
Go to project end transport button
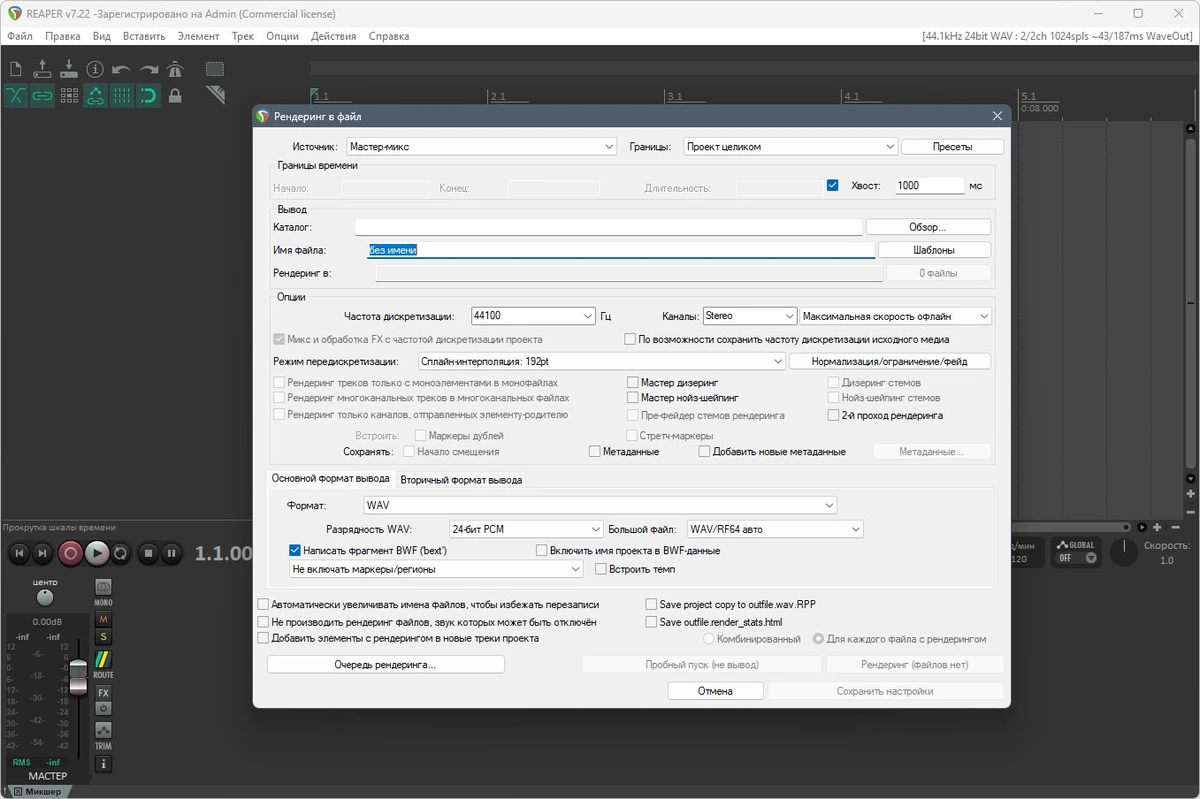(x=42, y=552)
